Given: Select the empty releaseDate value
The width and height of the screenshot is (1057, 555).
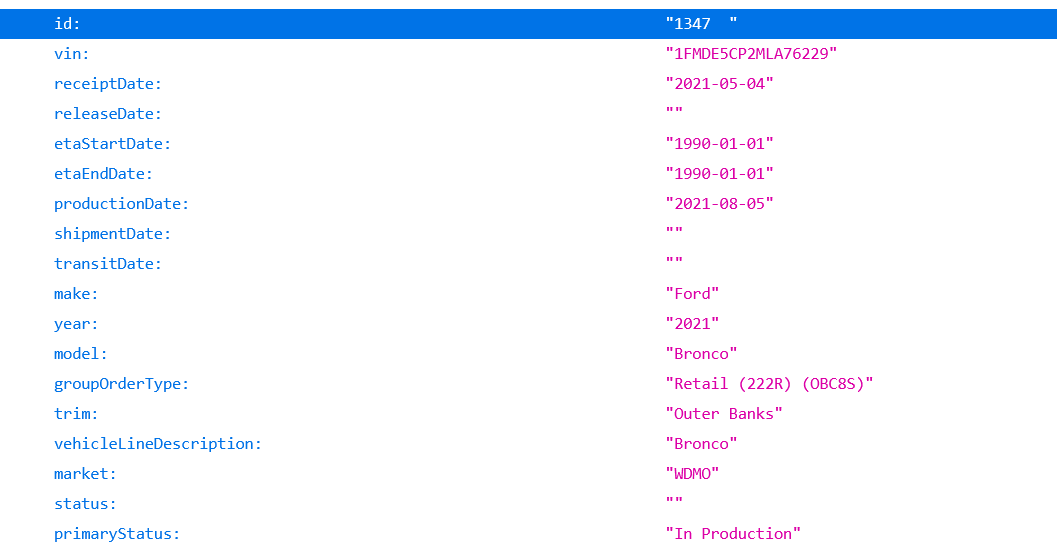Looking at the screenshot, I should (x=674, y=111).
